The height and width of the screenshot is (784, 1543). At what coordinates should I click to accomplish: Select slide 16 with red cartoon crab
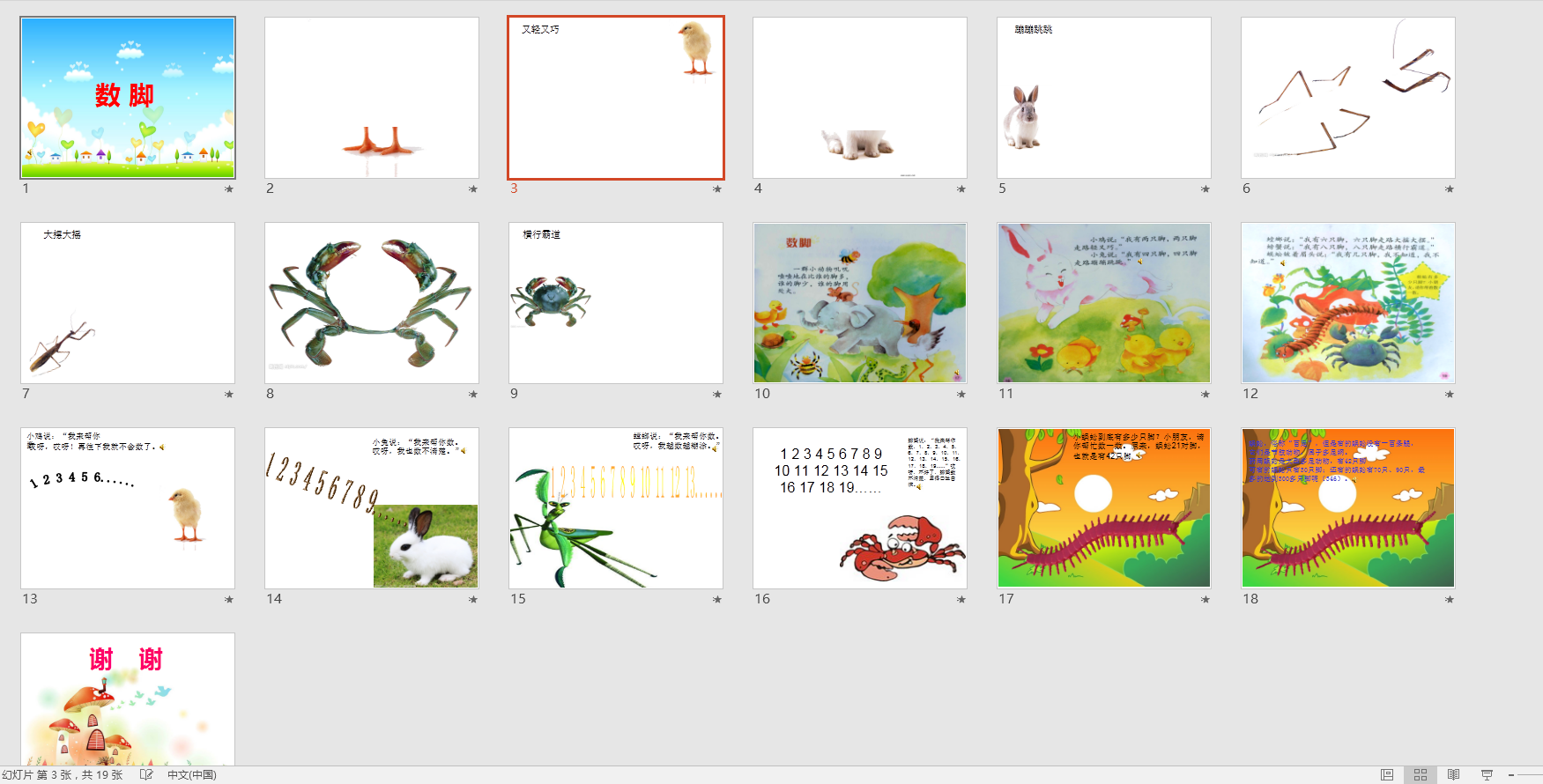tap(860, 508)
